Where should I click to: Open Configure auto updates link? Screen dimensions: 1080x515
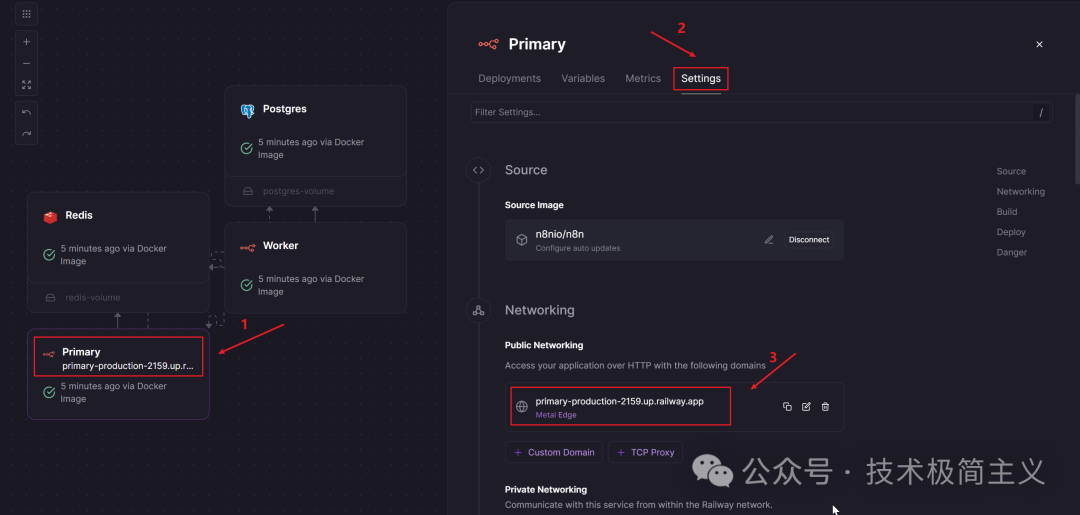coord(578,248)
